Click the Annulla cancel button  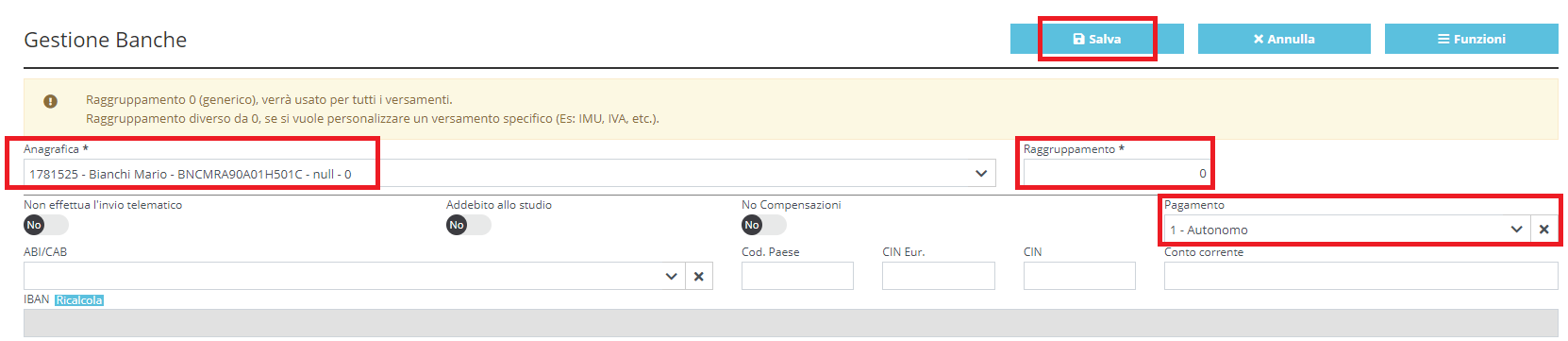[x=1284, y=39]
